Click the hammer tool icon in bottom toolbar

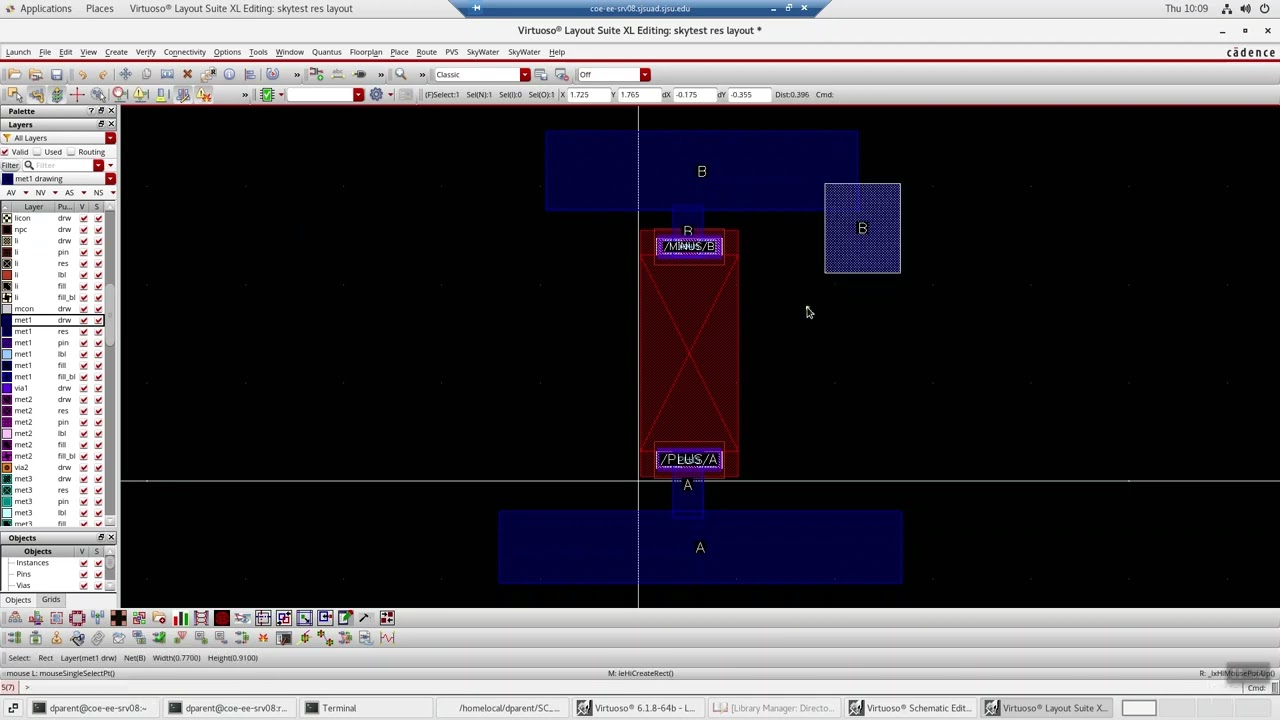(364, 618)
